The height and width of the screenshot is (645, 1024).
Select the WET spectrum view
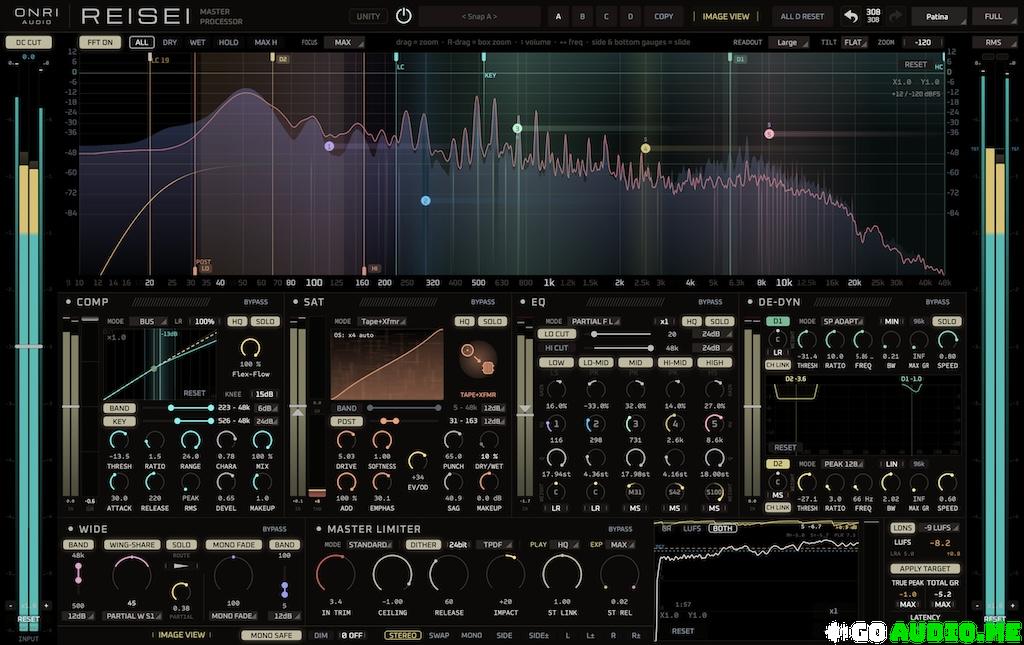pyautogui.click(x=197, y=42)
